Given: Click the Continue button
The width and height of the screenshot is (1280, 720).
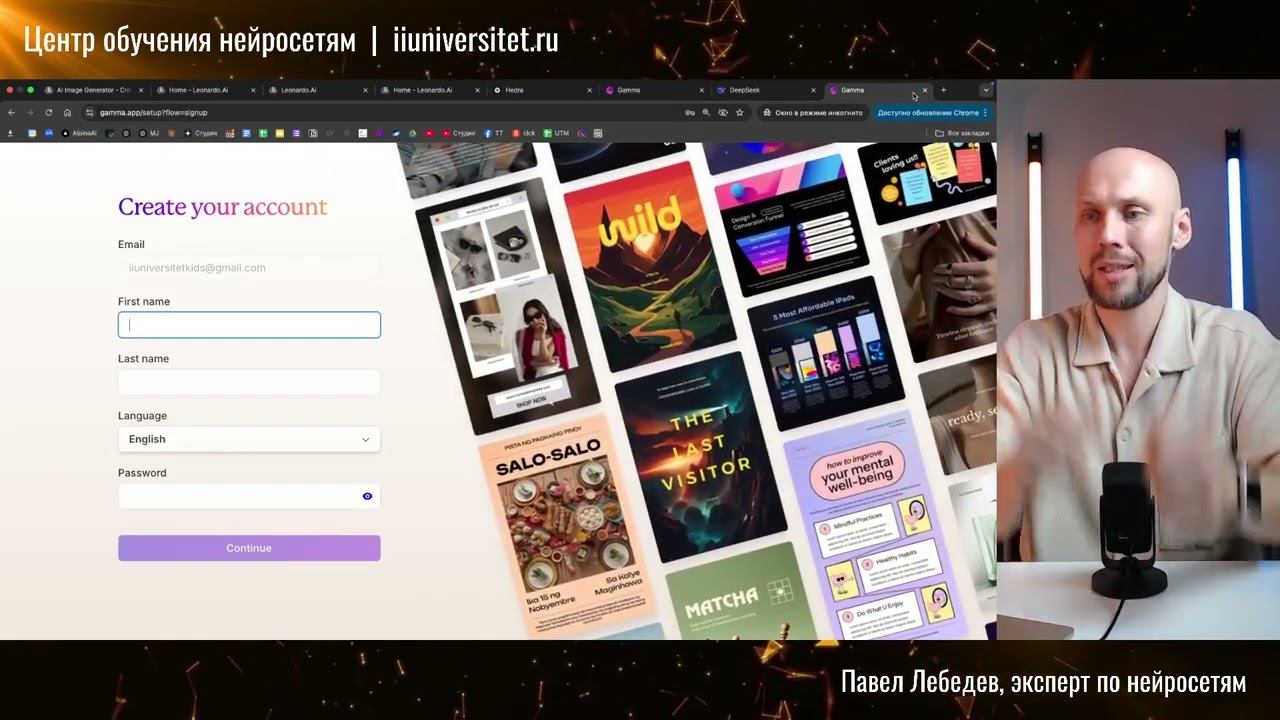Looking at the screenshot, I should tap(249, 548).
